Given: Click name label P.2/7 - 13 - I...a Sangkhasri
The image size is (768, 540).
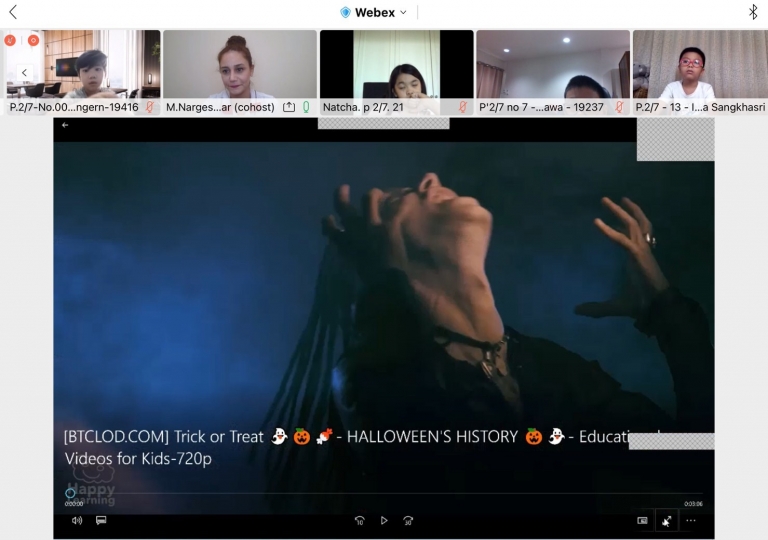Looking at the screenshot, I should 700,107.
